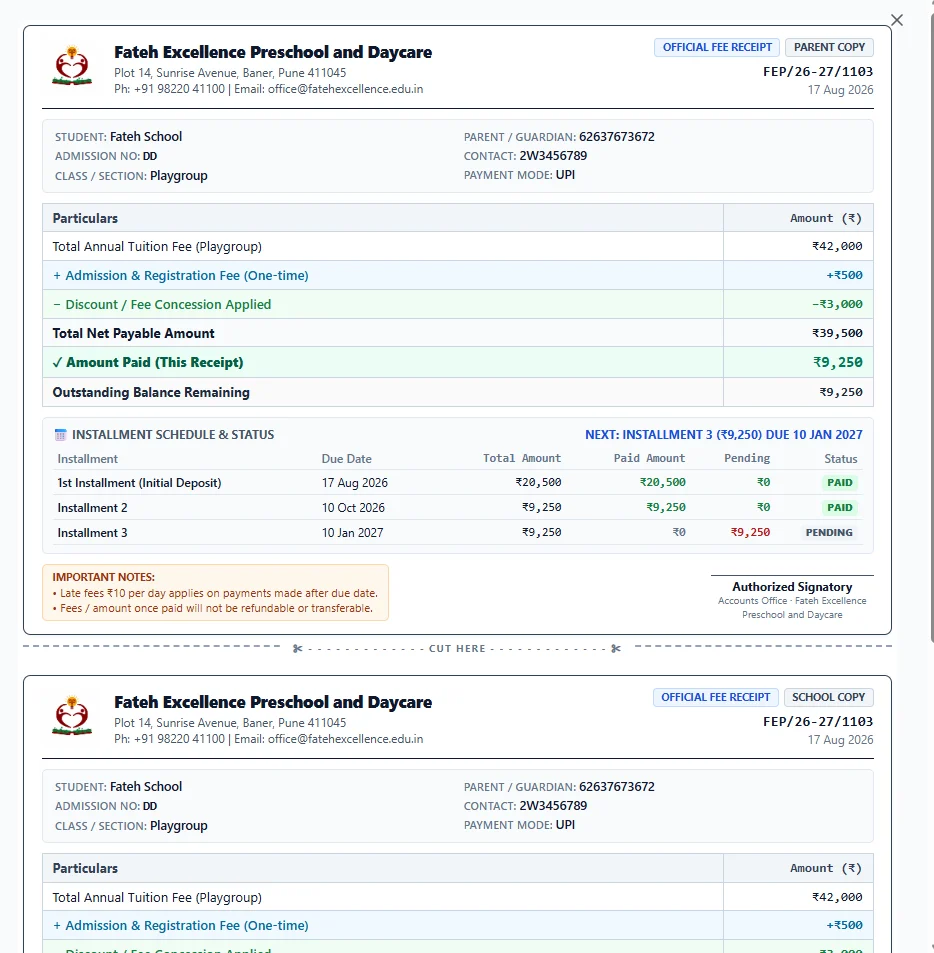Image resolution: width=934 pixels, height=953 pixels.
Task: Click the Installment 2 row label
Action: pos(92,507)
